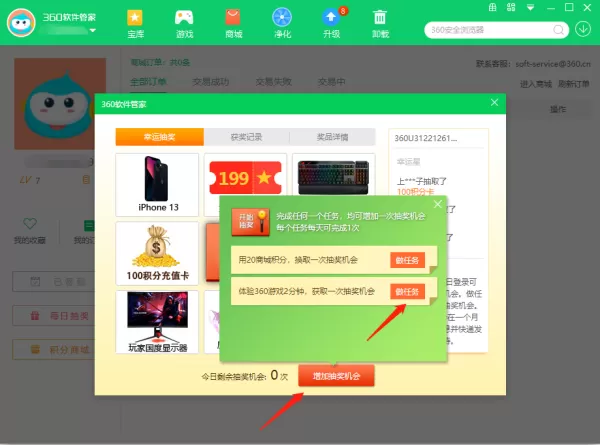Click the 已签到 sign-in button

54,282
